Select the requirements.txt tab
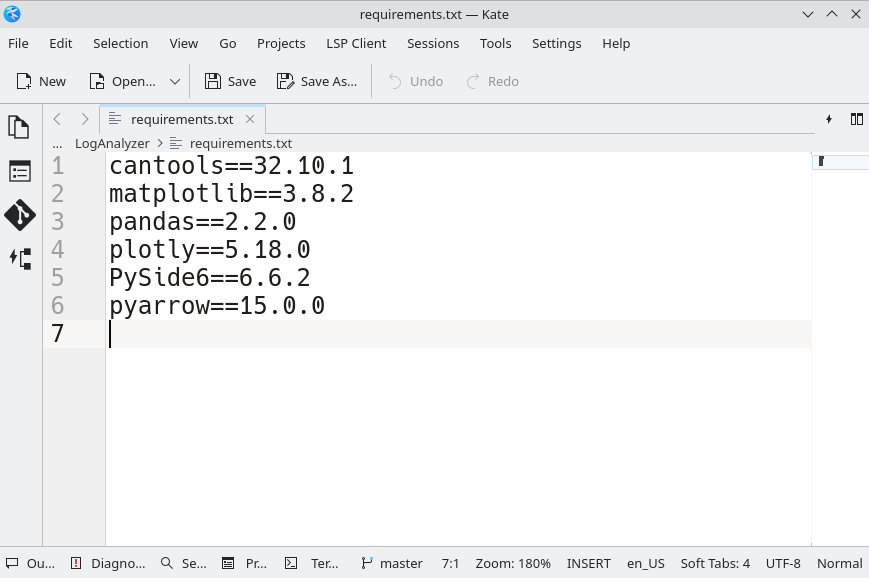This screenshot has width=869, height=578. point(180,119)
